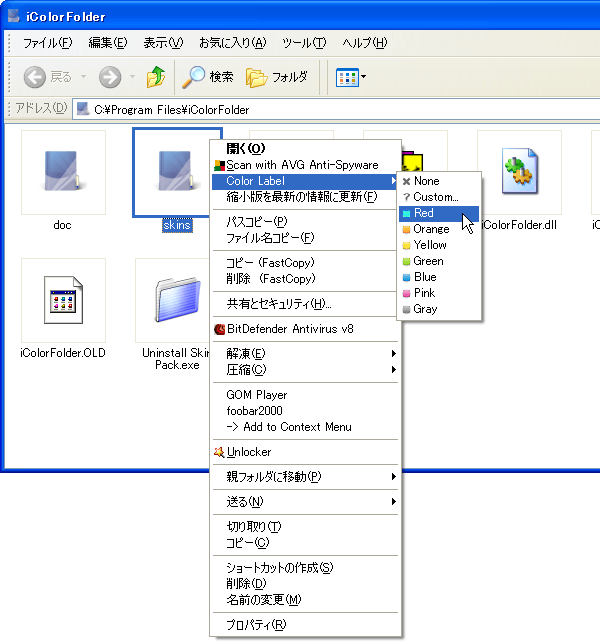The height and width of the screenshot is (642, 600).
Task: Click パスコピー(P) menu entry
Action: 306,222
